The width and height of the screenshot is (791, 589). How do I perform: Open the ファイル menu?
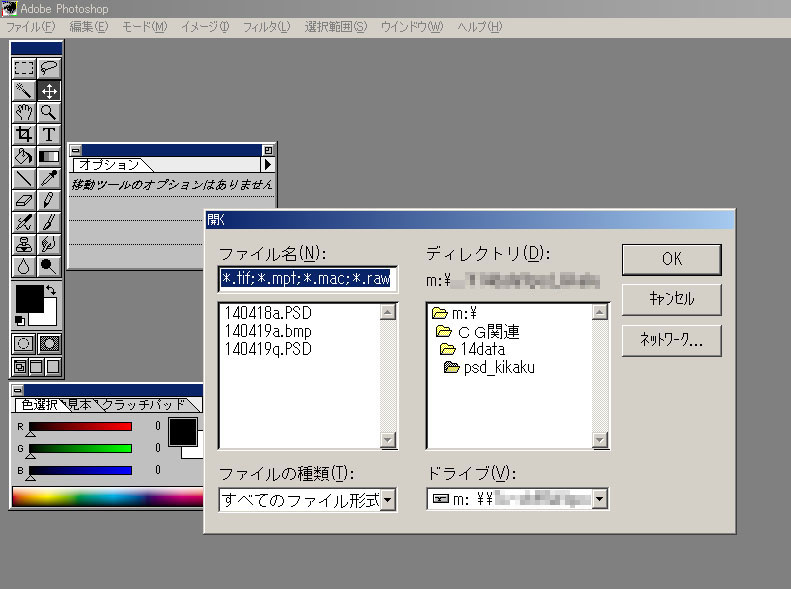click(31, 27)
